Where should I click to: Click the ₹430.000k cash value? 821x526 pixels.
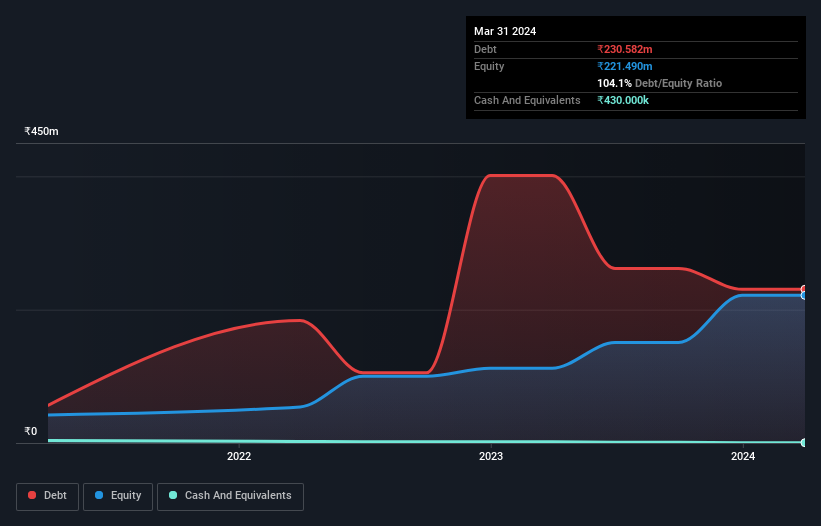tap(623, 100)
